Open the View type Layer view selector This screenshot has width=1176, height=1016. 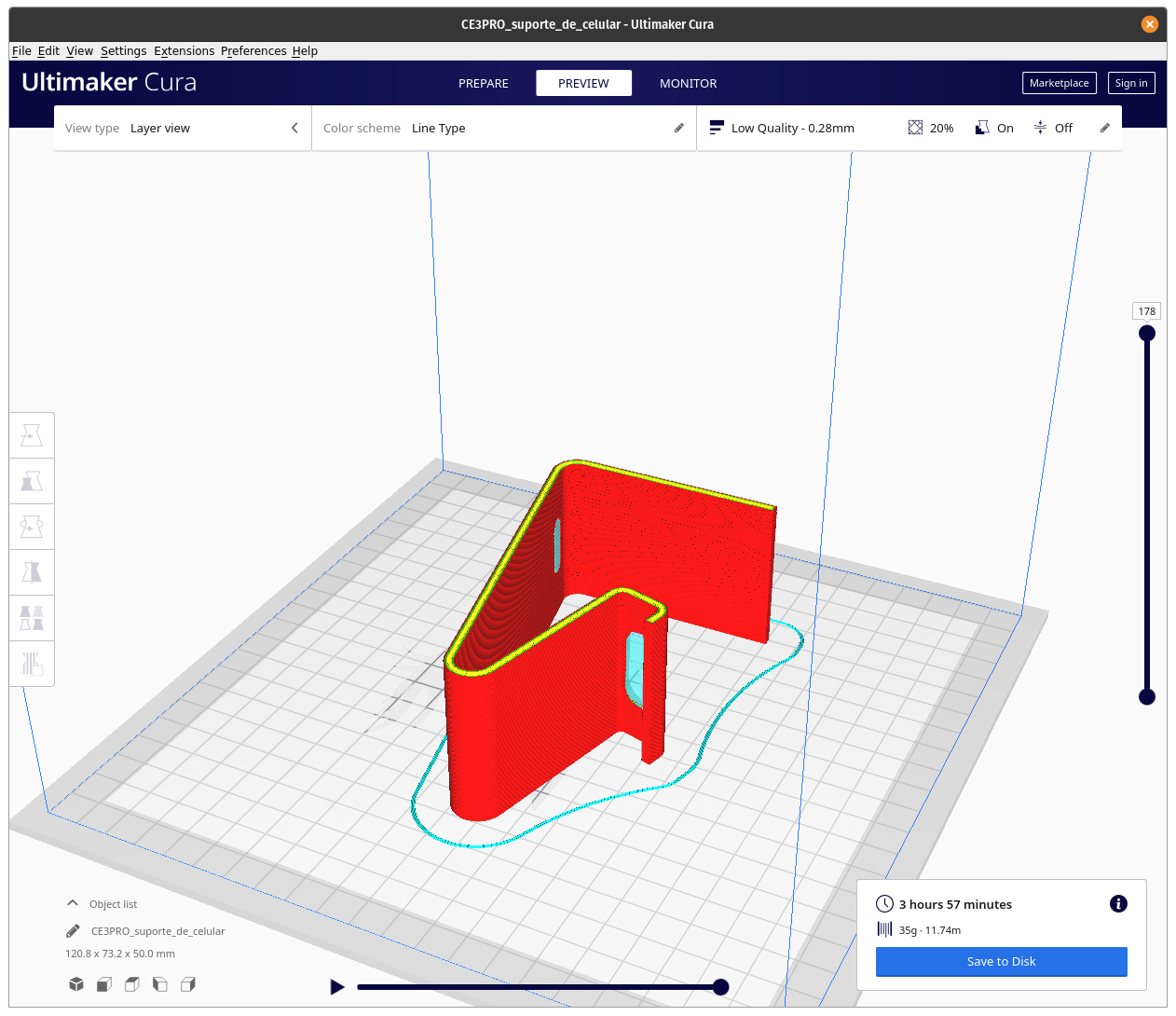click(183, 128)
